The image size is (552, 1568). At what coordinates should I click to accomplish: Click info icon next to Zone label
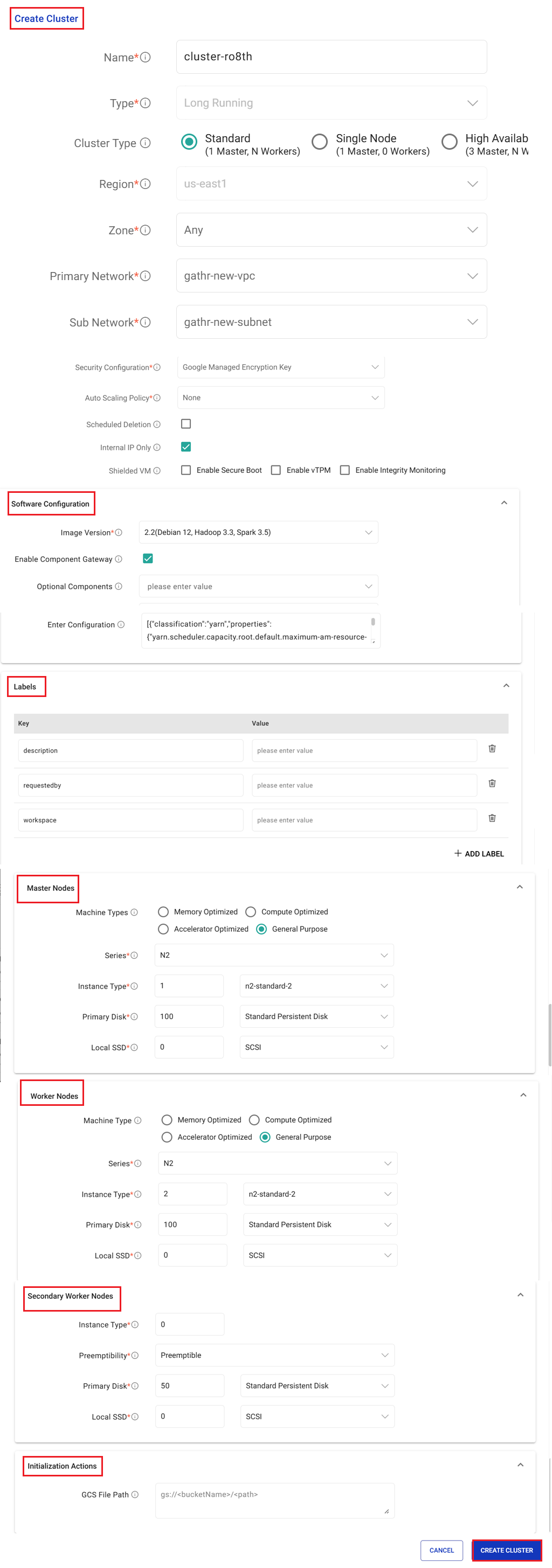(146, 230)
